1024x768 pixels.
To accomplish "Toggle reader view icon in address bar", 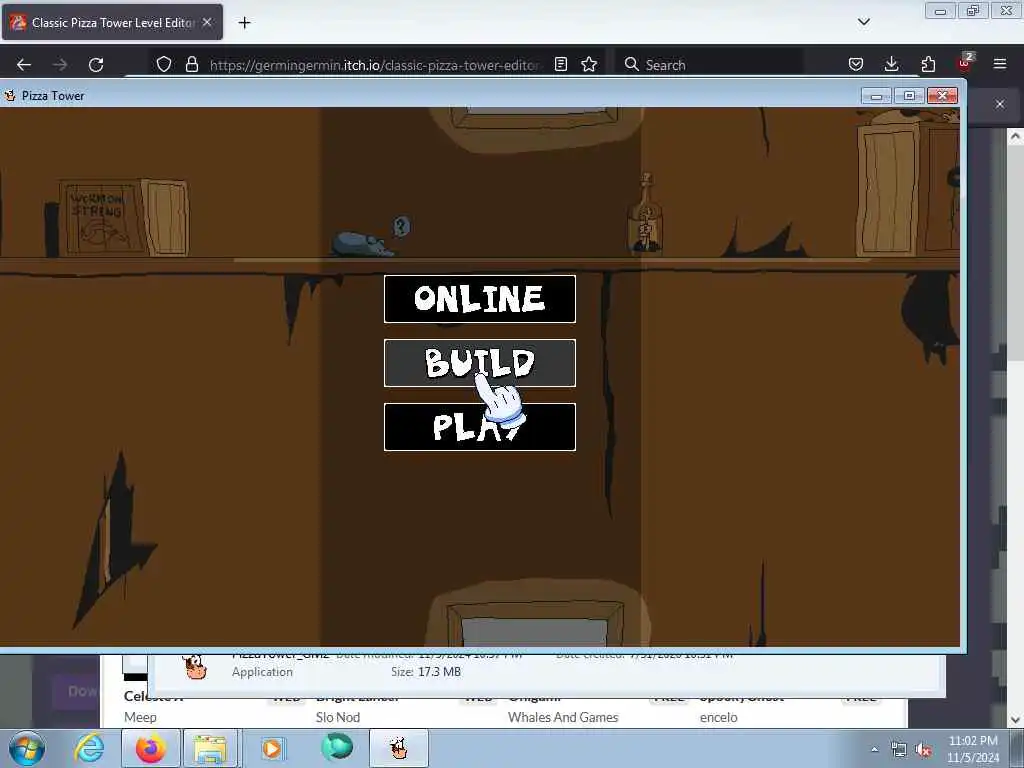I will point(560,64).
